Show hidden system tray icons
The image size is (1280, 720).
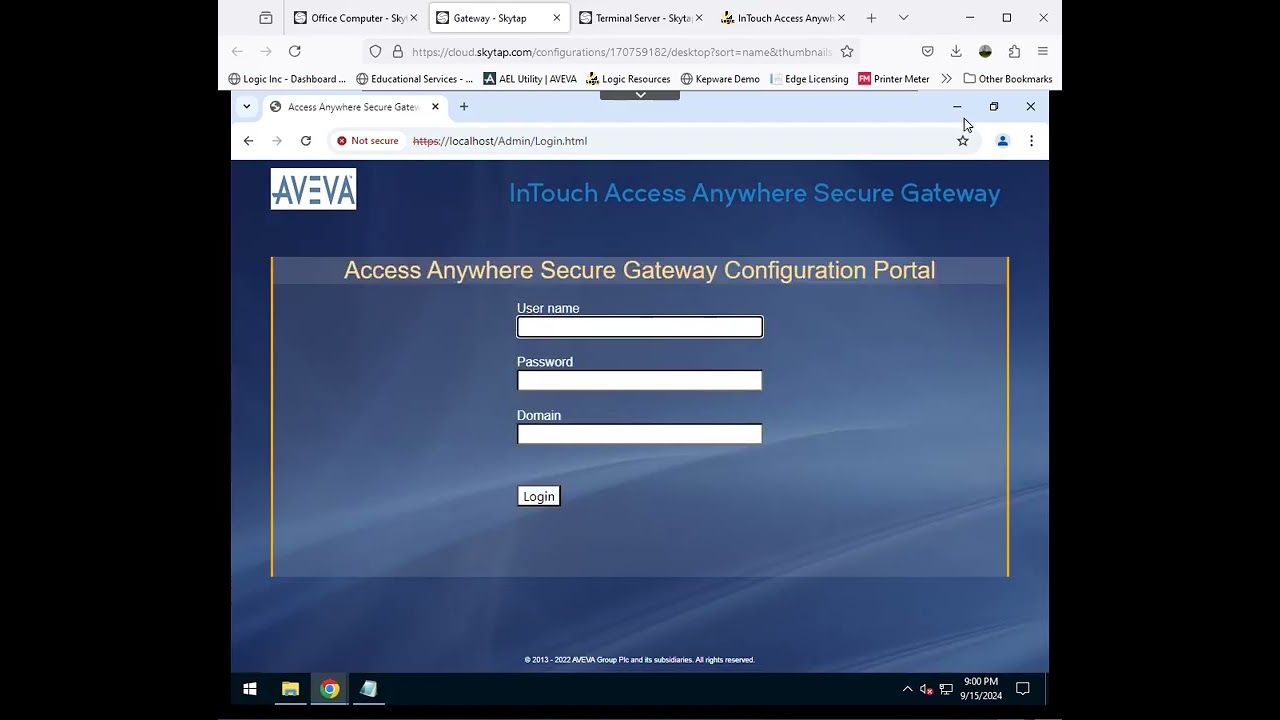point(907,689)
